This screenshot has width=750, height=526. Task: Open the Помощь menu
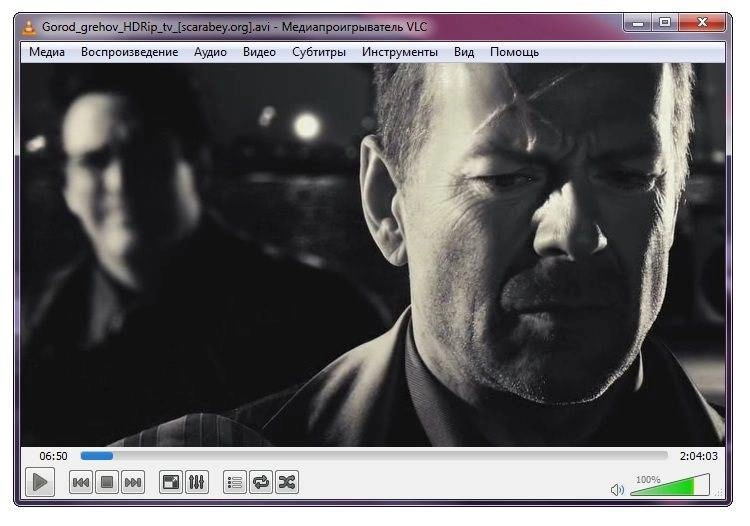(515, 52)
